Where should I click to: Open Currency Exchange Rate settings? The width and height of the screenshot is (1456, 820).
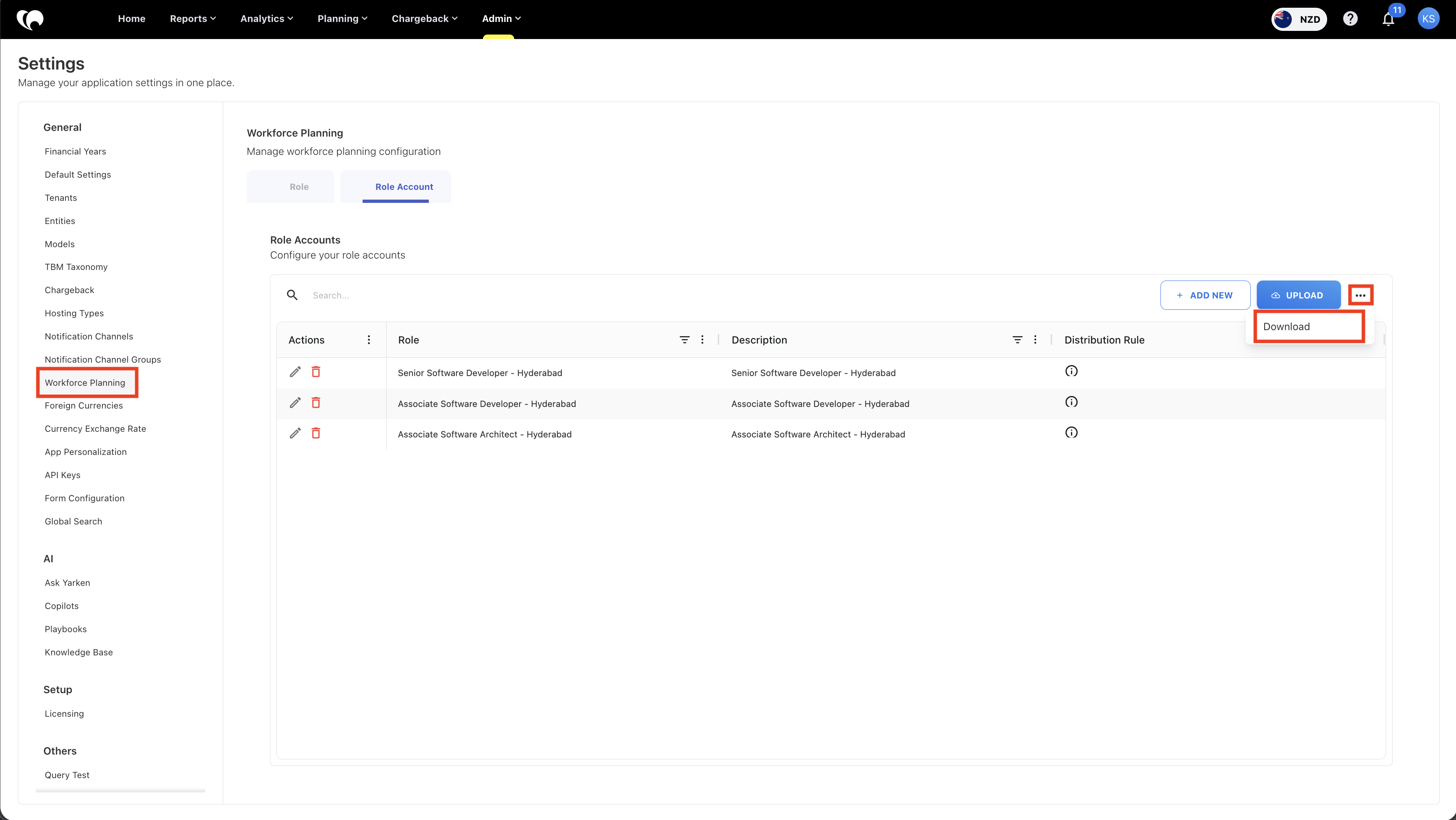(96, 428)
